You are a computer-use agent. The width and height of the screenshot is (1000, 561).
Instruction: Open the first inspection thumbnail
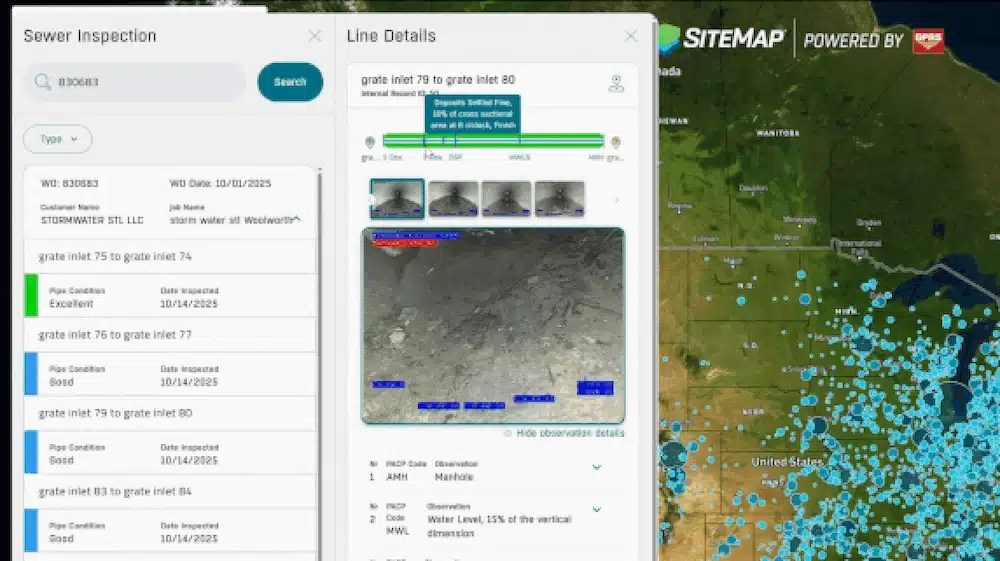click(397, 199)
